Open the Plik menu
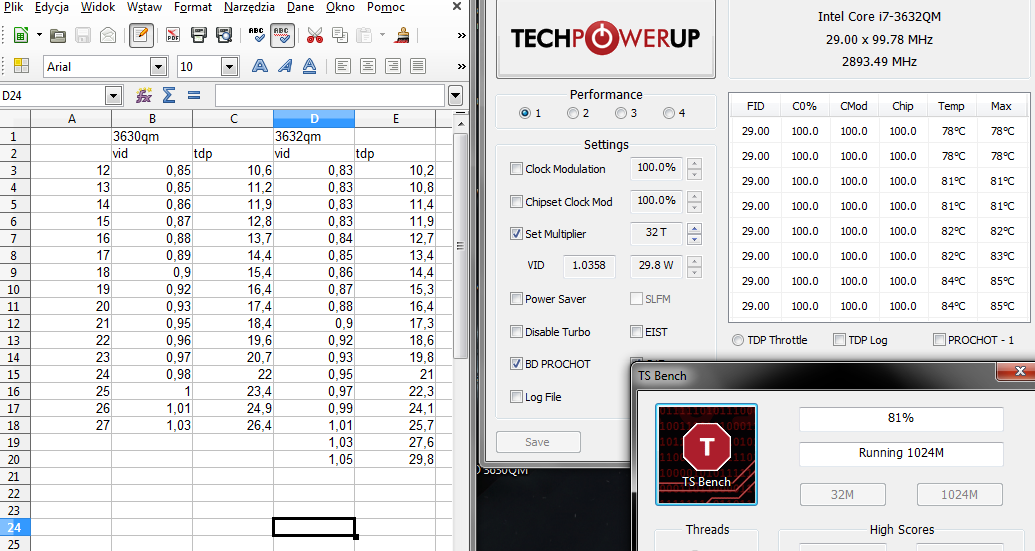Screen dimensions: 1035x551 (x=13, y=7)
